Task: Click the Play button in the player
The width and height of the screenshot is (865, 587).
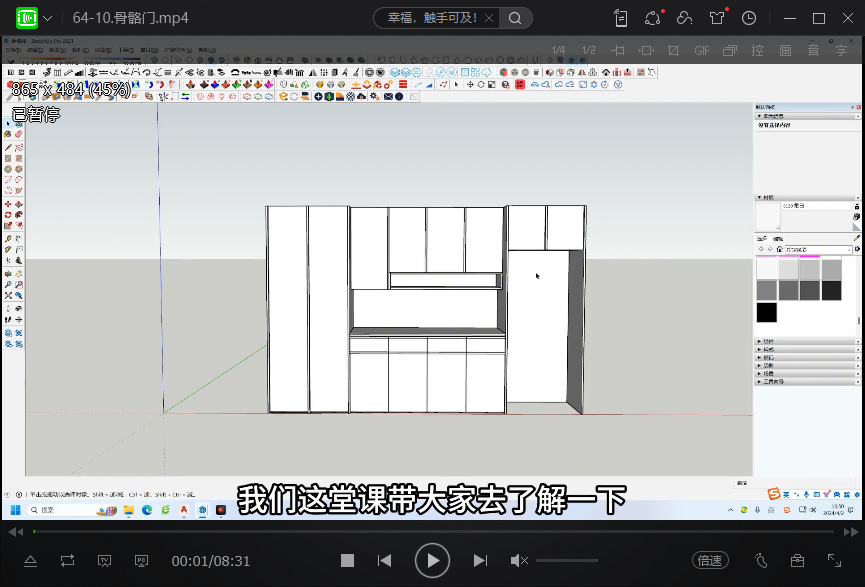Action: 432,561
